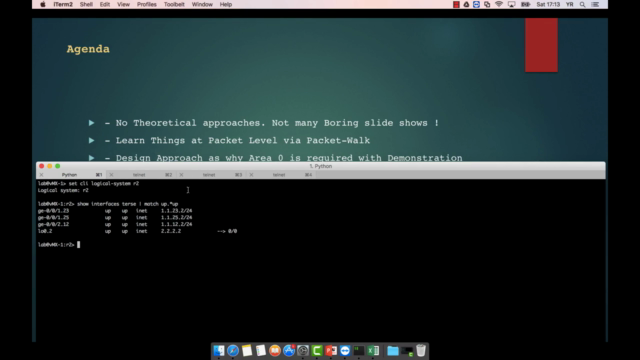Open the Window menu
The image size is (640, 360).
[x=202, y=4]
